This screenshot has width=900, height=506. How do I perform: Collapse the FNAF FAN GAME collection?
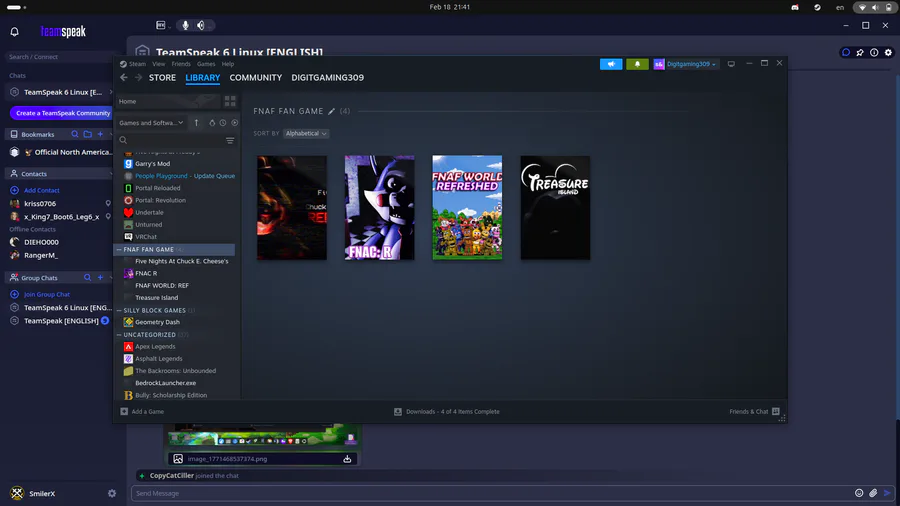tap(119, 250)
